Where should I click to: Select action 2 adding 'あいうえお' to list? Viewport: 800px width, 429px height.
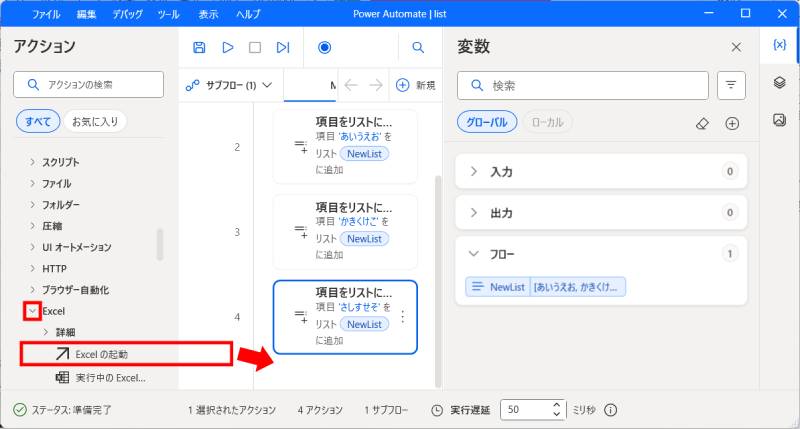coord(345,146)
